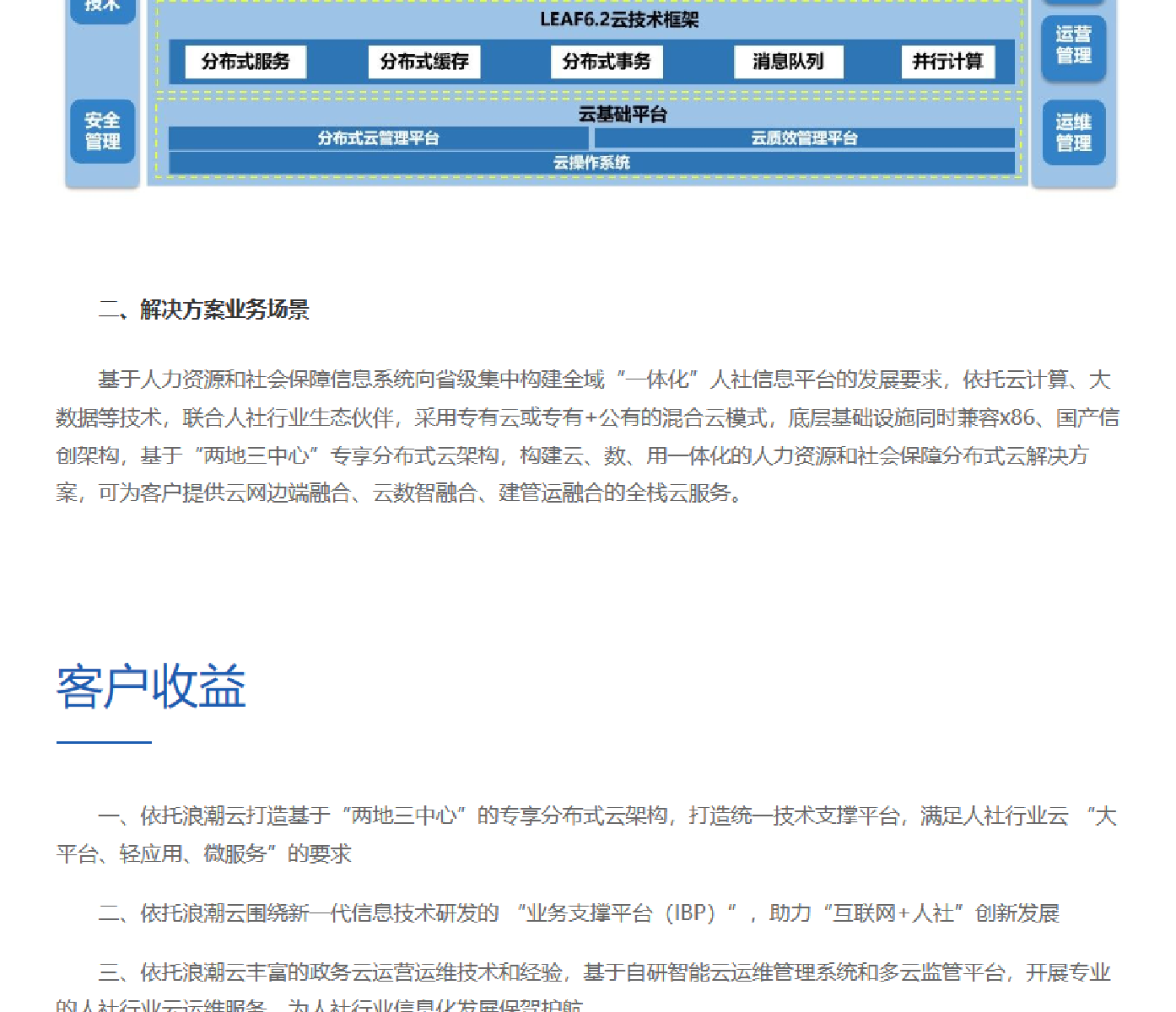Viewport: 1176px width, 1012px height.
Task: Click the 分布式服务 box in the diagram
Action: (245, 62)
